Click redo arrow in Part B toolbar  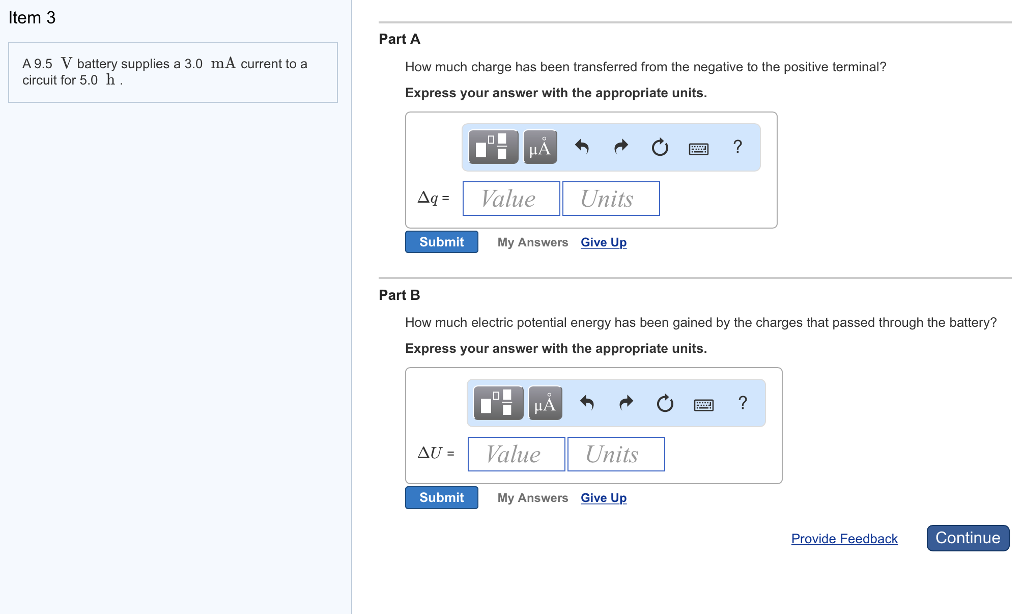click(x=626, y=404)
